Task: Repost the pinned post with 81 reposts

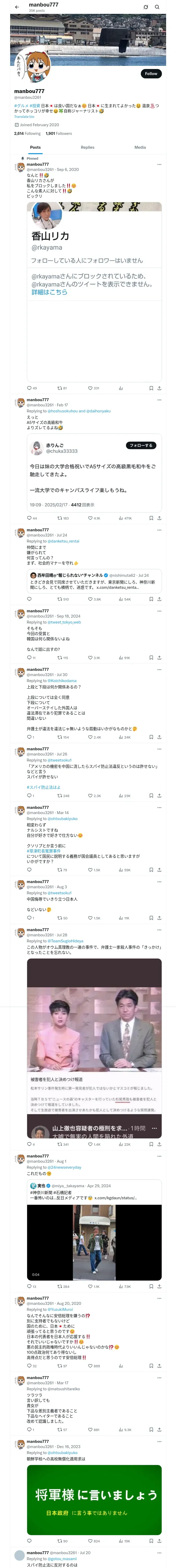Action: point(62,388)
